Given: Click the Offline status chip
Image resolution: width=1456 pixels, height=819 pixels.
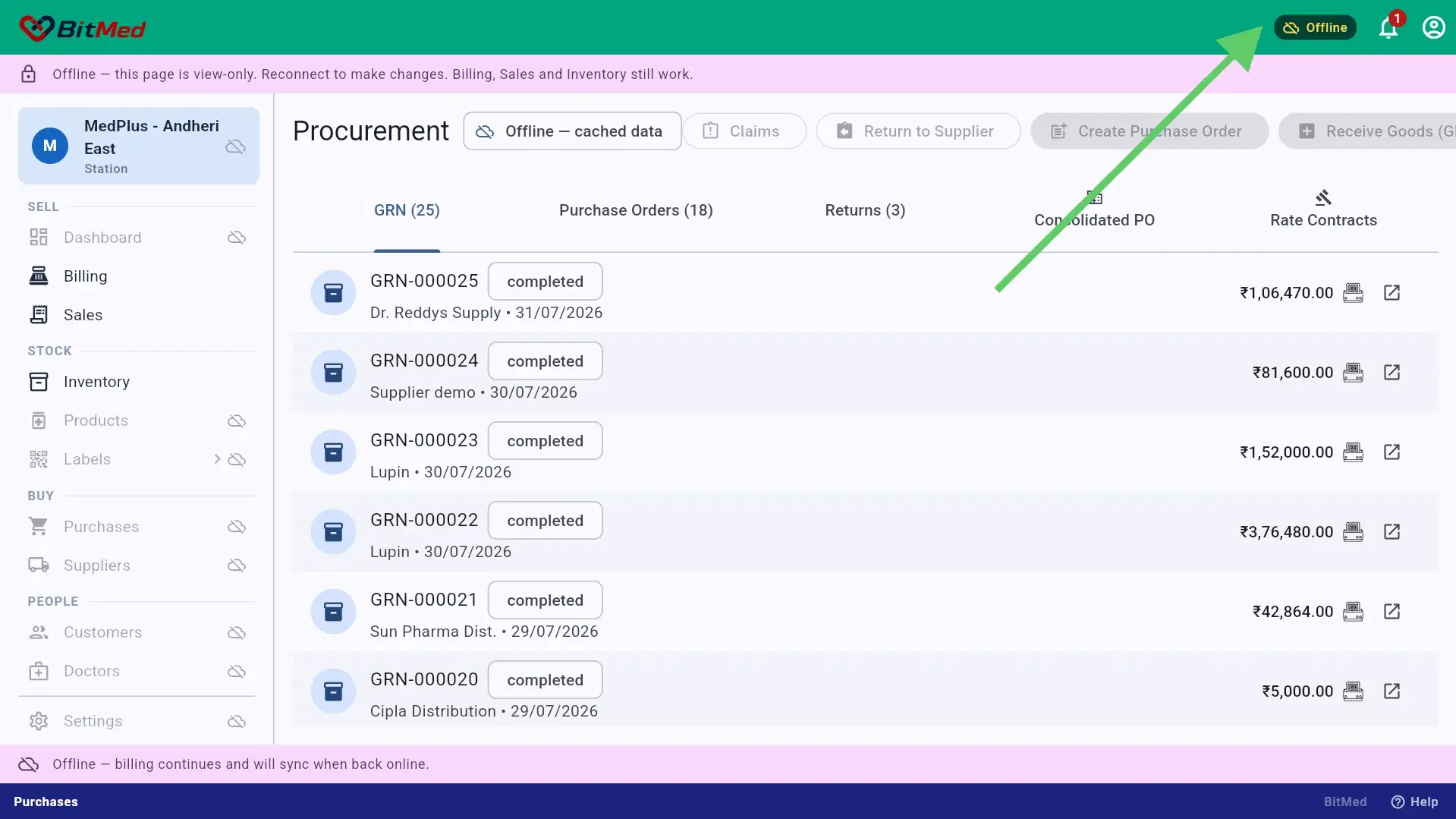Looking at the screenshot, I should click(1315, 27).
